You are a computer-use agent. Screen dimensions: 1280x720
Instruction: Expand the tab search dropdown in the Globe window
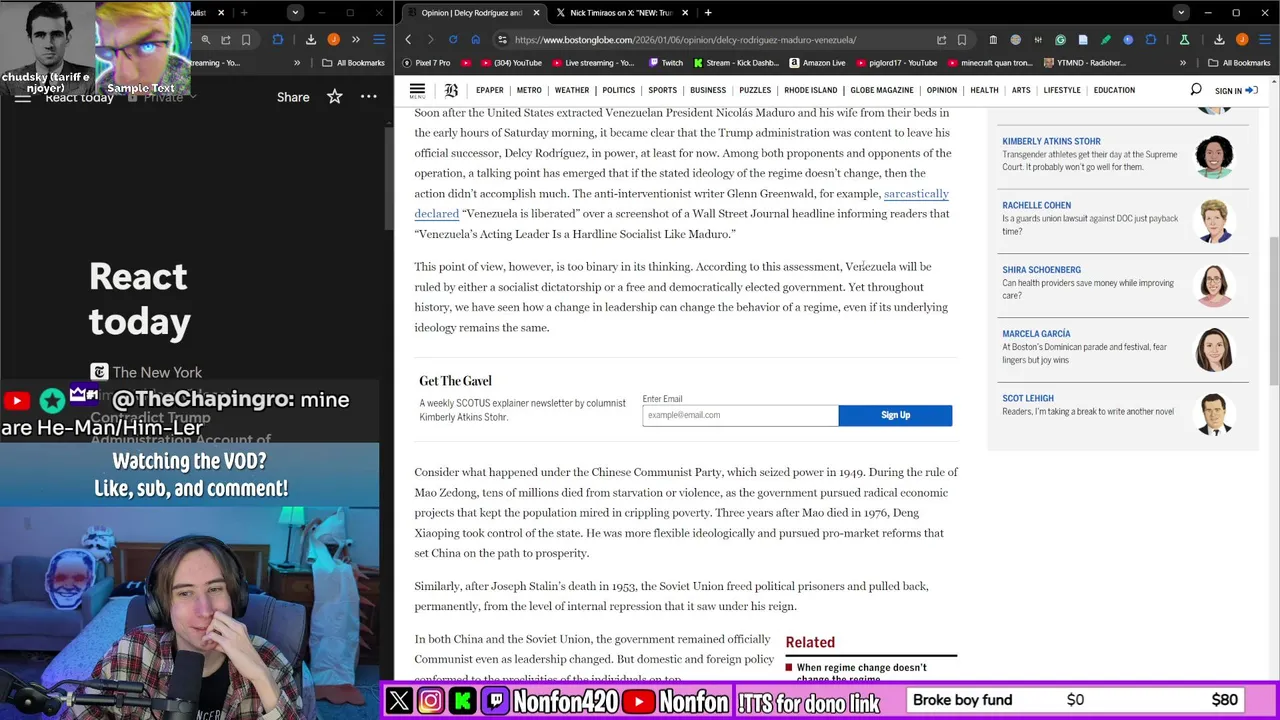tap(1181, 13)
